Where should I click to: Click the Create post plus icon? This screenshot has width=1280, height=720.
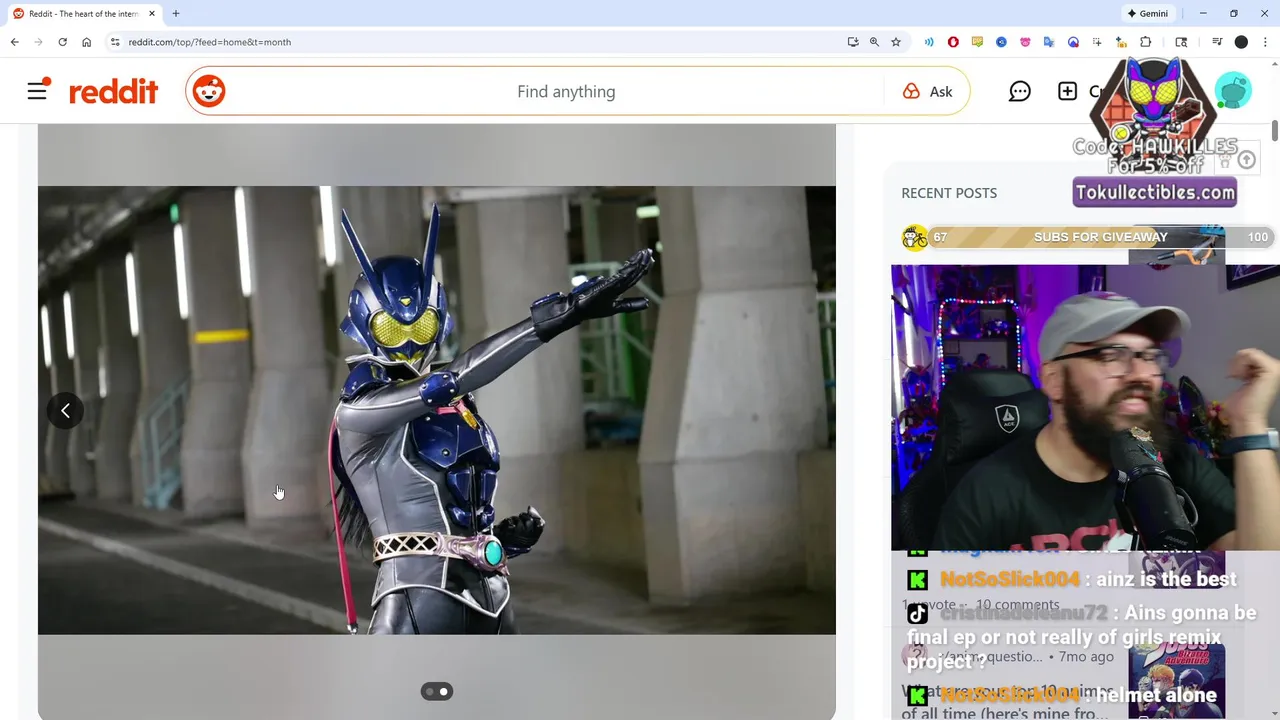point(1067,91)
